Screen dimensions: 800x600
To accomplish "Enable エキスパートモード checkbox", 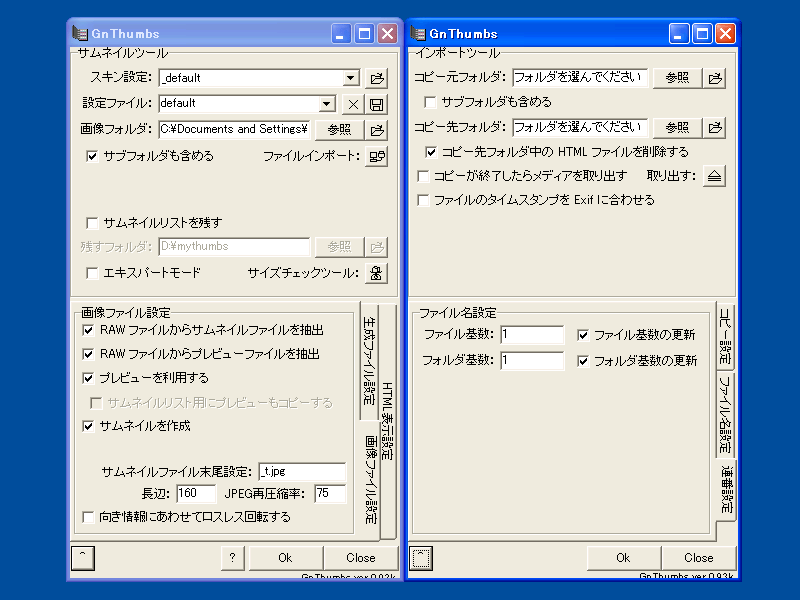I will [x=92, y=273].
